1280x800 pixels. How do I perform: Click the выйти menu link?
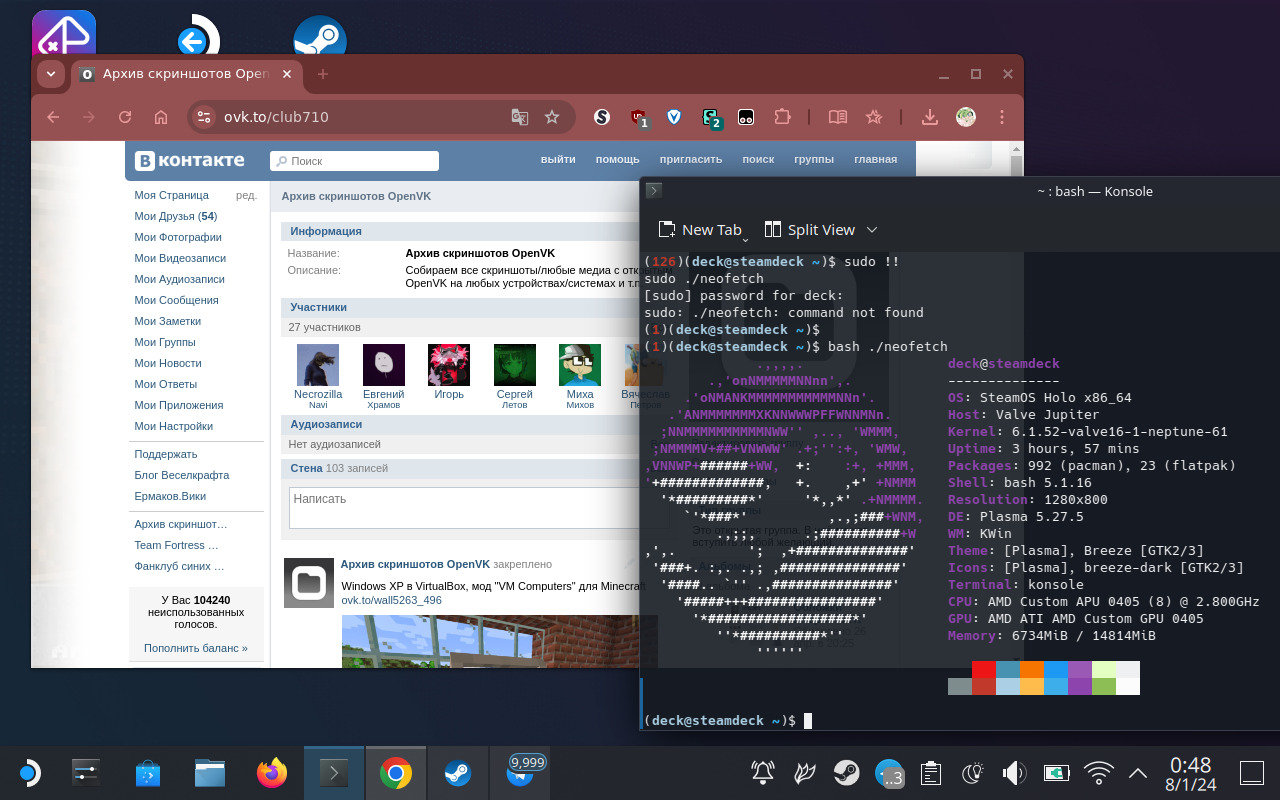[558, 160]
